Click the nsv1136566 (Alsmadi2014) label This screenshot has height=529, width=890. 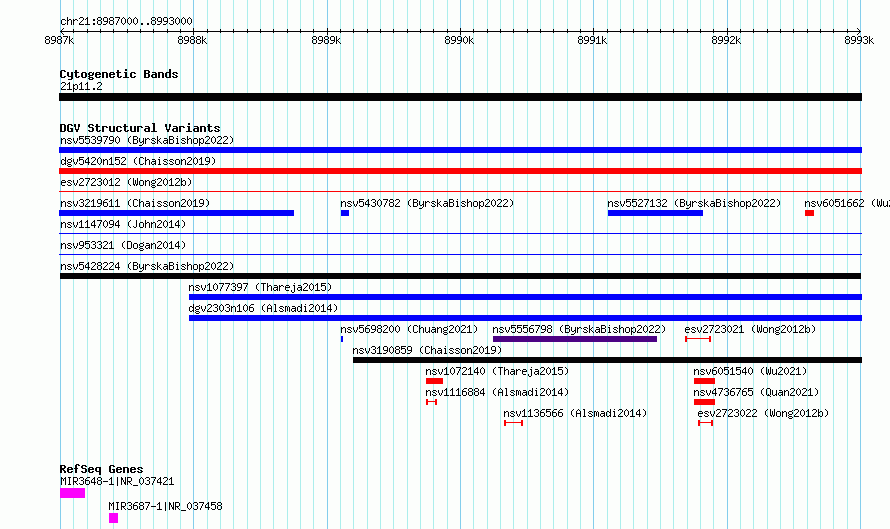(575, 413)
